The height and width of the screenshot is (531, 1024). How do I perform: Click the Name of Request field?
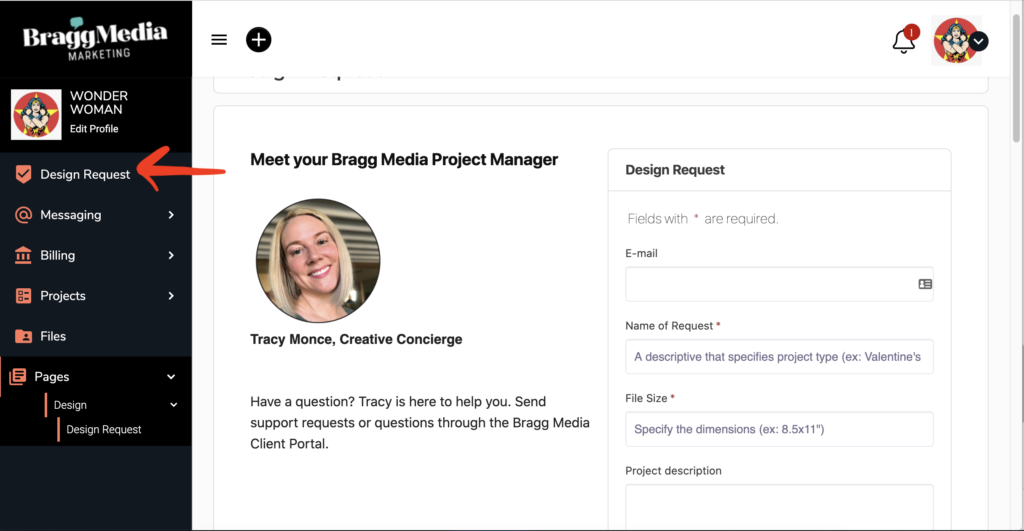click(779, 357)
